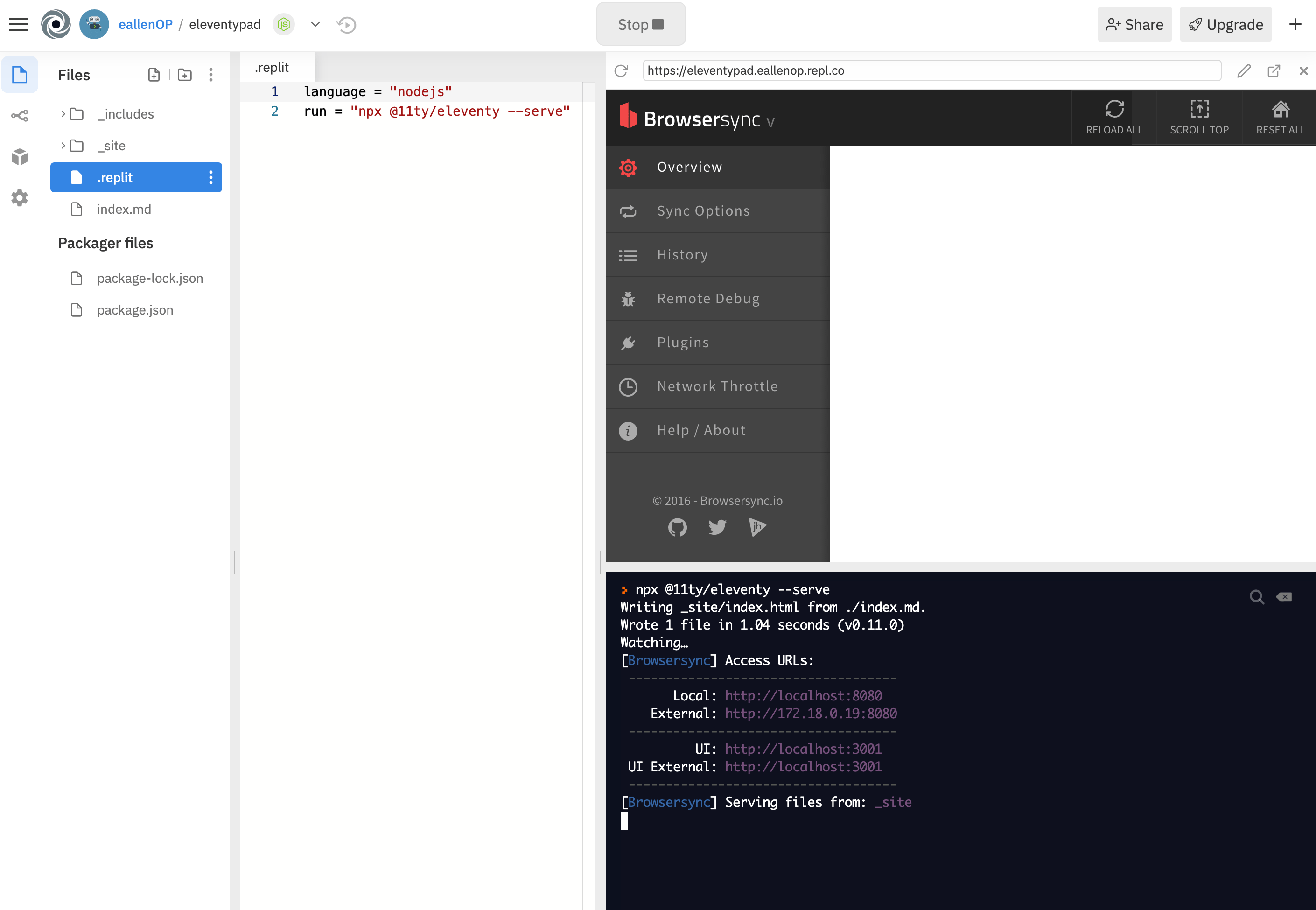Clear the console output
This screenshot has width=1316, height=910.
click(x=1284, y=596)
